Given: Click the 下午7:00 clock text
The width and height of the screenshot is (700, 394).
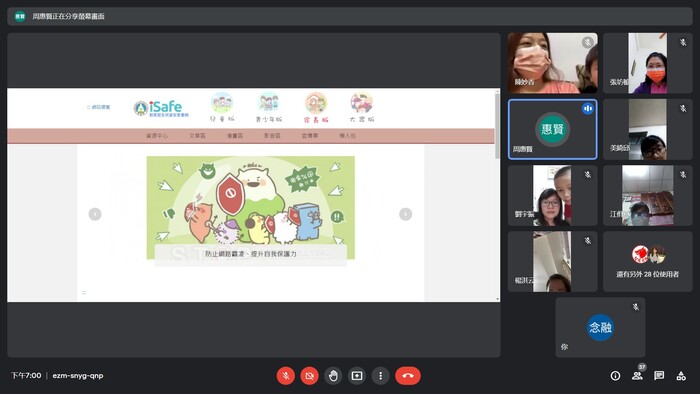Looking at the screenshot, I should 26,376.
